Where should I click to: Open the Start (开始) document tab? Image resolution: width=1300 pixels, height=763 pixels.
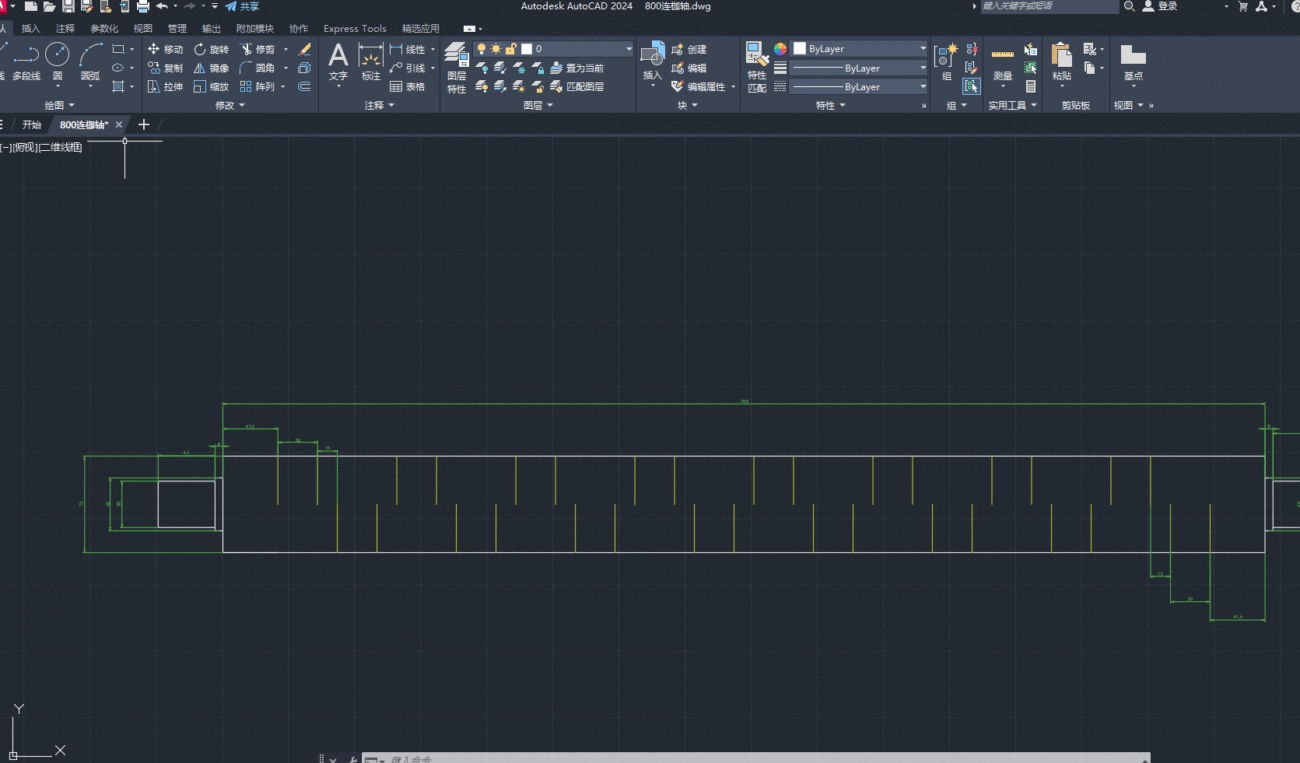[32, 125]
